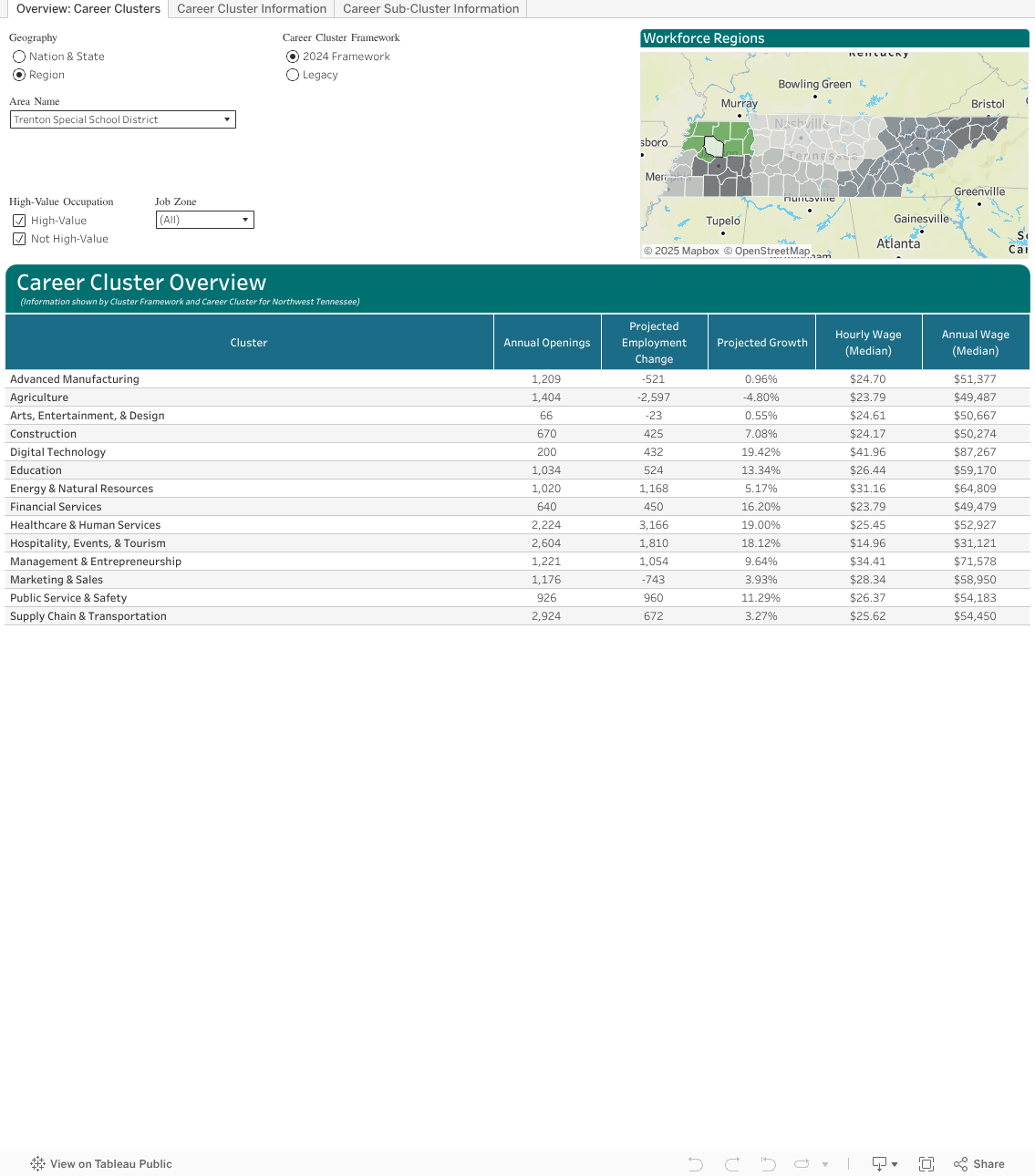This screenshot has width=1035, height=1176.
Task: Open the Mapbox attribution link
Action: point(681,251)
